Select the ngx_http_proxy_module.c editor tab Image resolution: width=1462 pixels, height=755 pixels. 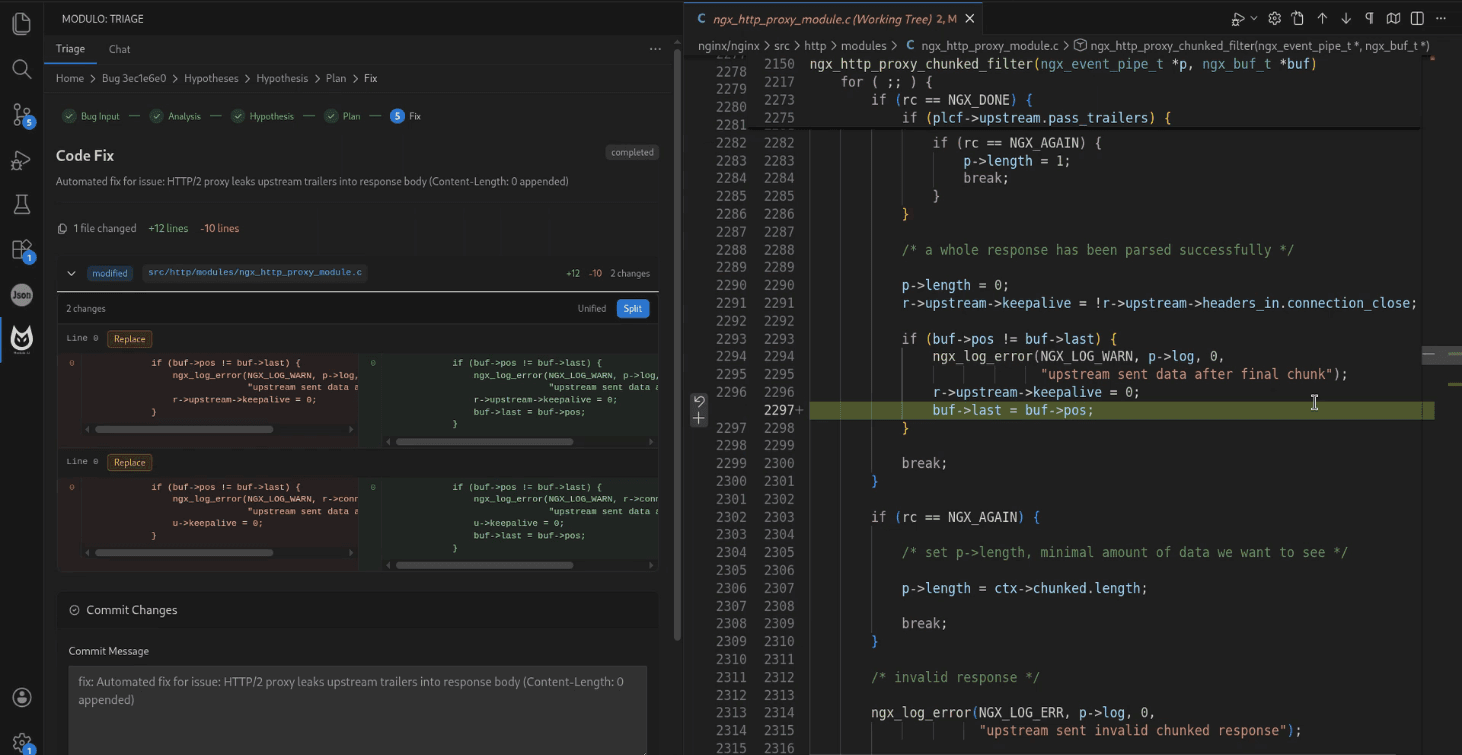pyautogui.click(x=825, y=19)
